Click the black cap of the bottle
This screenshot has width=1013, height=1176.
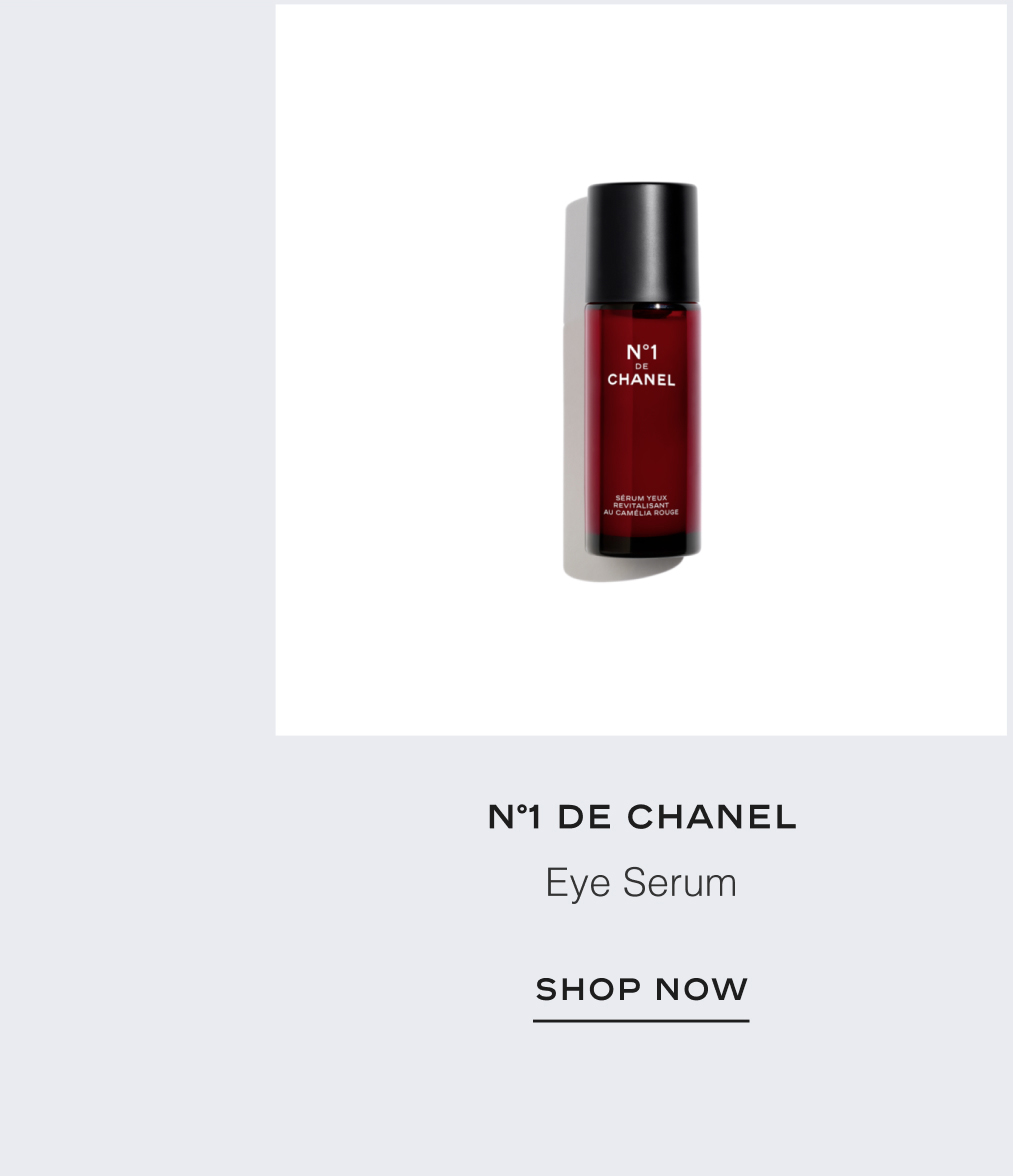coord(642,243)
